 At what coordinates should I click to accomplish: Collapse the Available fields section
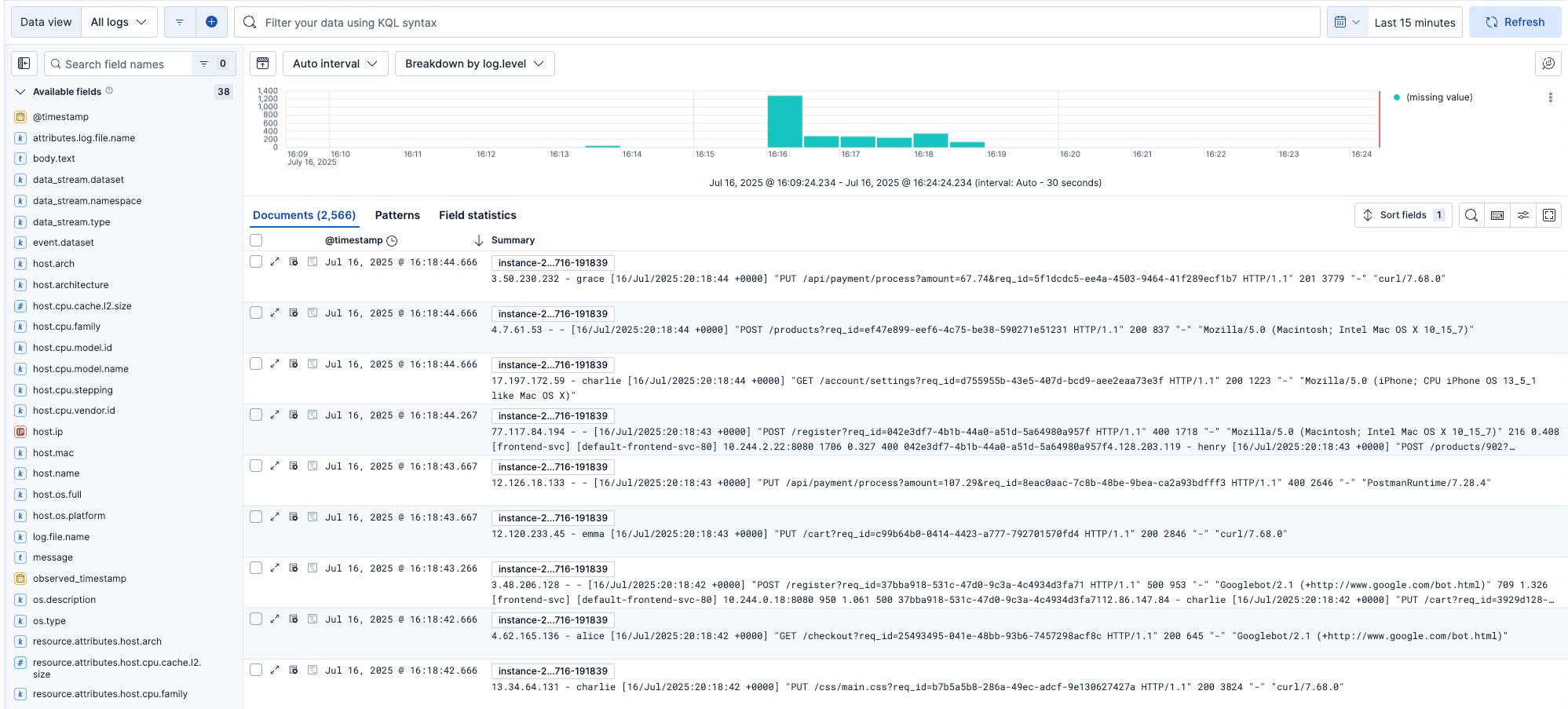pyautogui.click(x=21, y=92)
